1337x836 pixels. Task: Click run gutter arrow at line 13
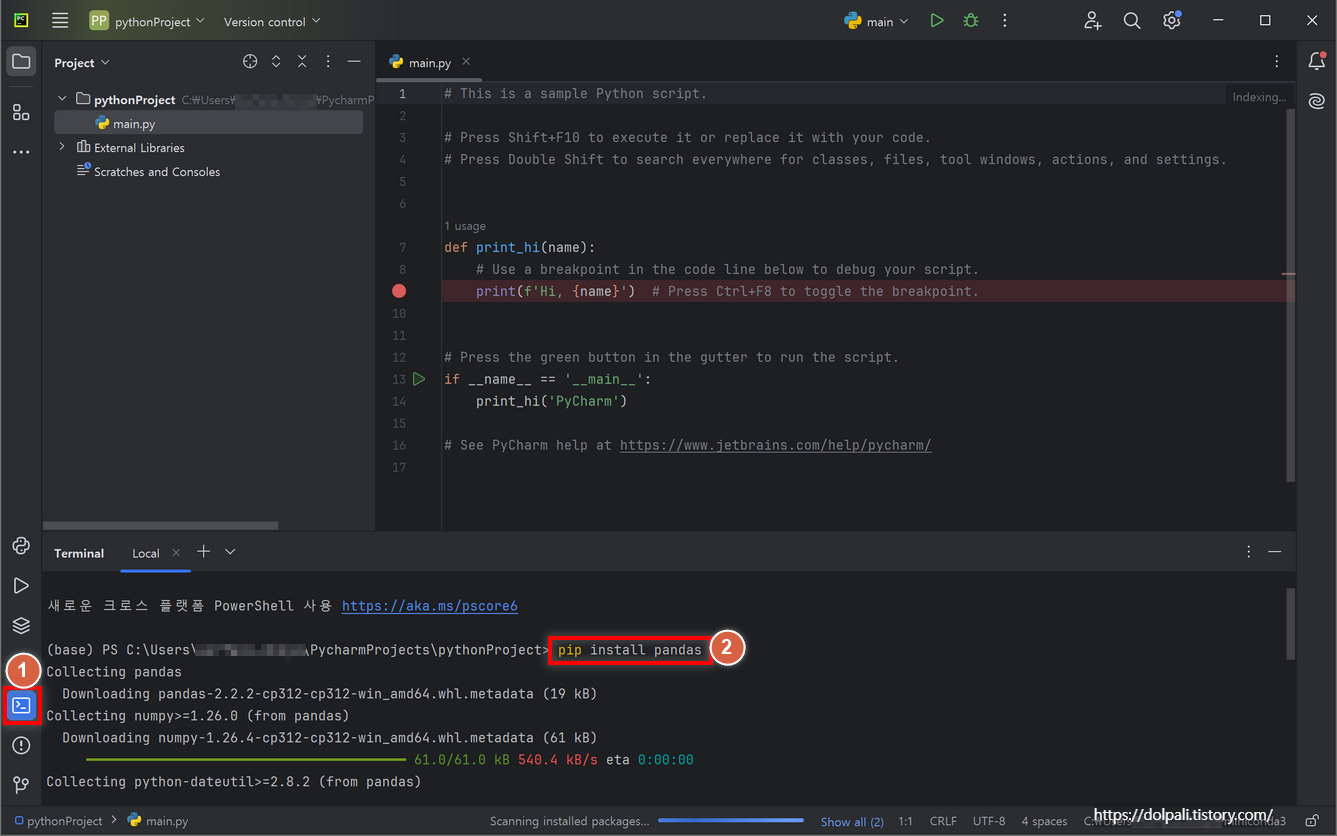point(419,379)
